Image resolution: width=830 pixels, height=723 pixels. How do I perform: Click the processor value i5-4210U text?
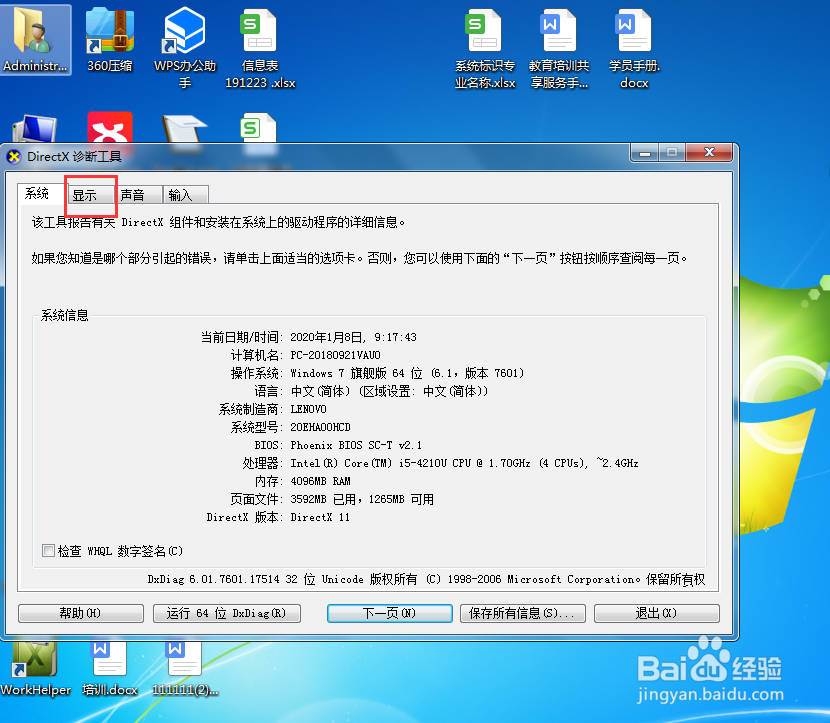465,463
